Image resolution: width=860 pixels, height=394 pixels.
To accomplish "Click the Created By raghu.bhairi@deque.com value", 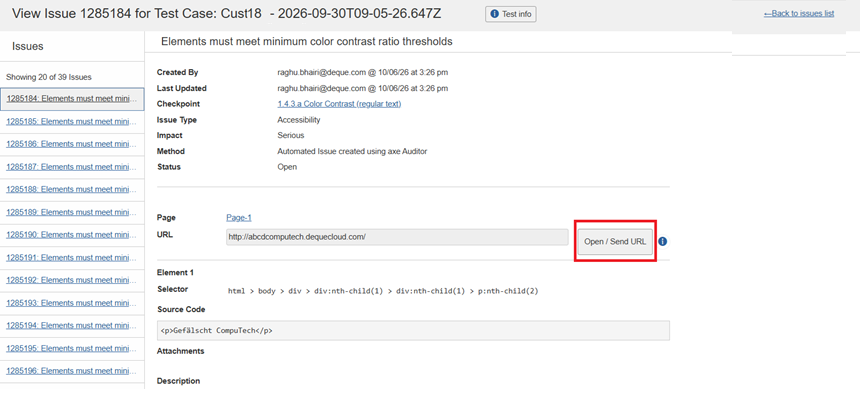I will (363, 72).
